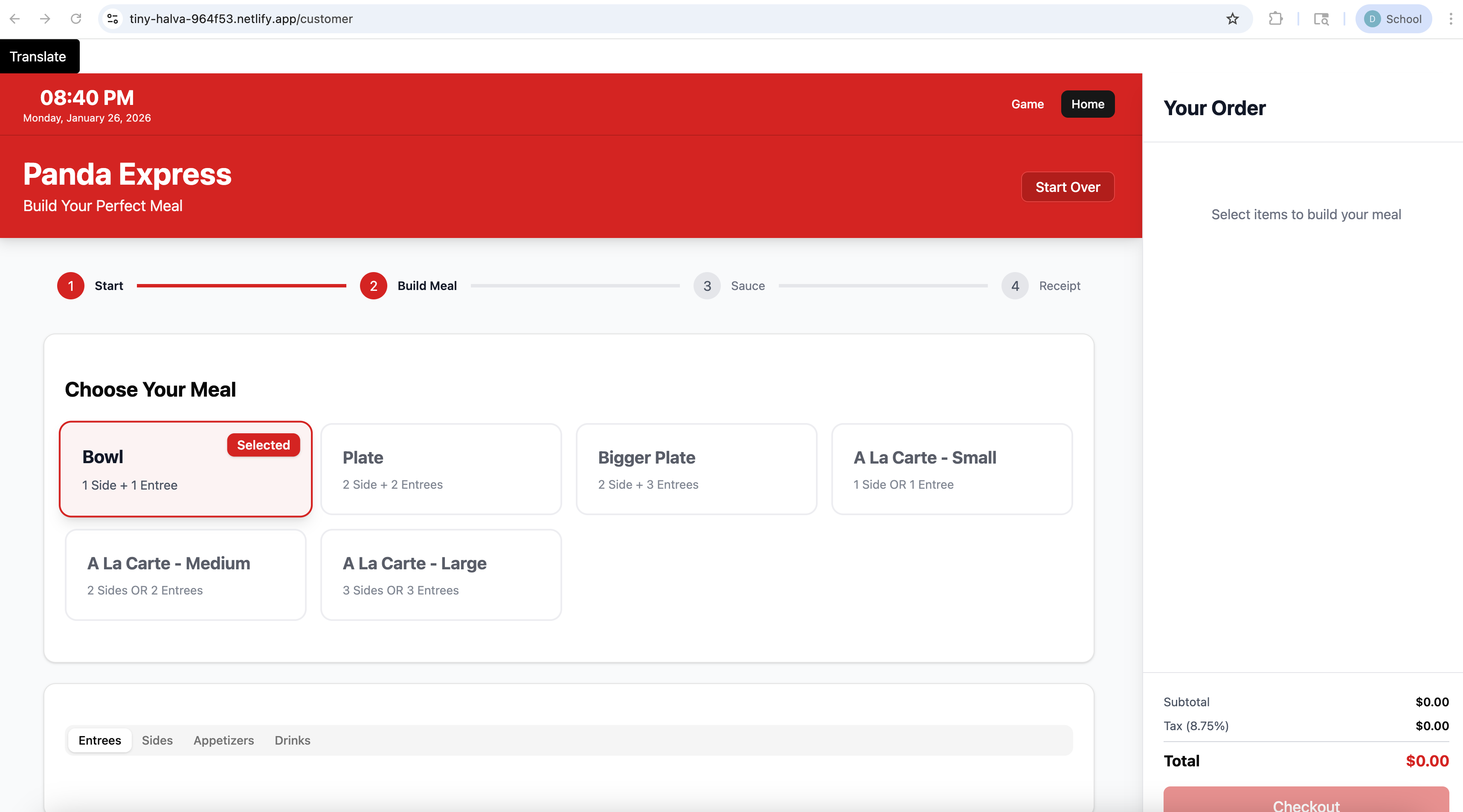Image resolution: width=1463 pixels, height=812 pixels.
Task: Open the site permissions settings icon
Action: coord(112,19)
